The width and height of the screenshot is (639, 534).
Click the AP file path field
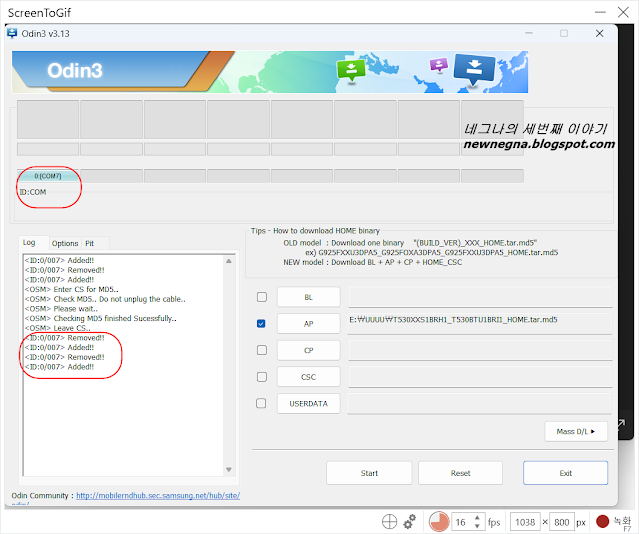point(480,324)
